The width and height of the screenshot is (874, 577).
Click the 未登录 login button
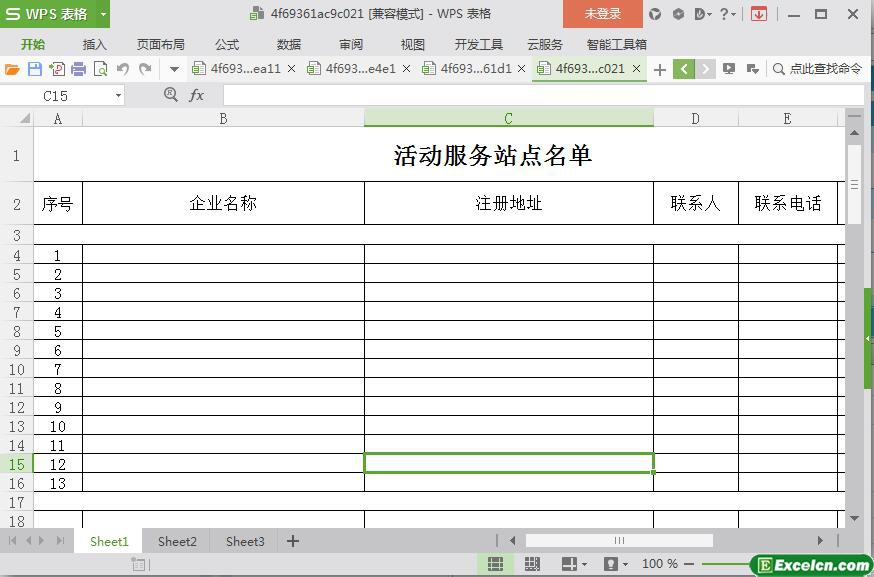coord(603,14)
